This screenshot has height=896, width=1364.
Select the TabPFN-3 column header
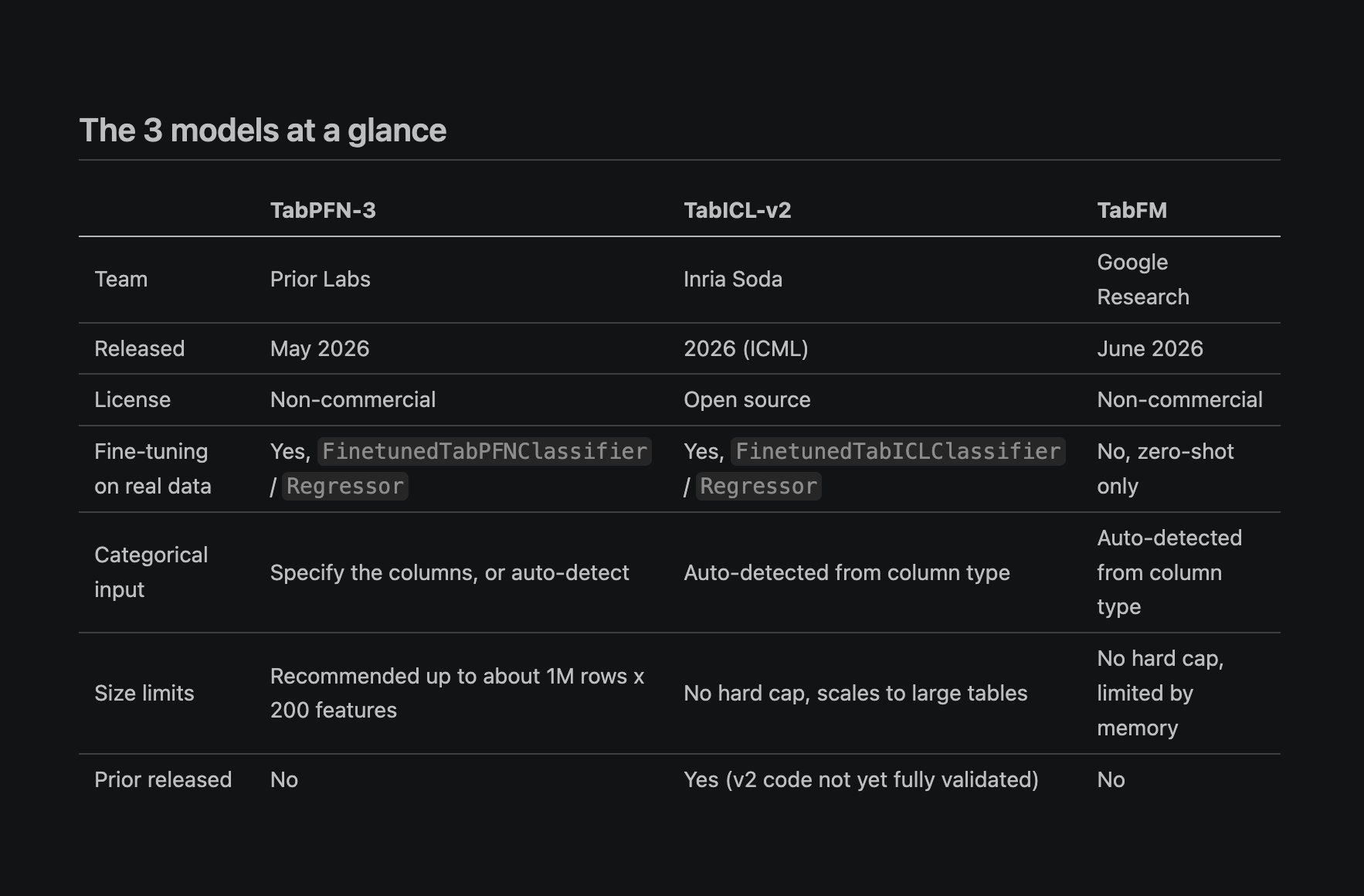pos(323,210)
